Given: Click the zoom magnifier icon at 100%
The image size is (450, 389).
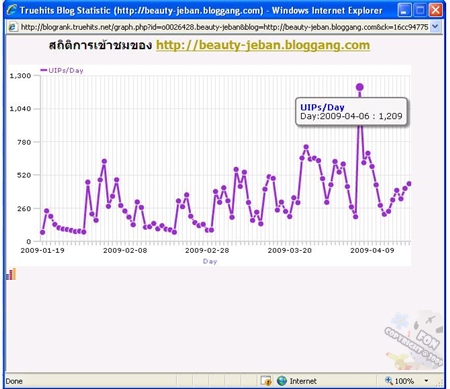Looking at the screenshot, I should pyautogui.click(x=389, y=380).
